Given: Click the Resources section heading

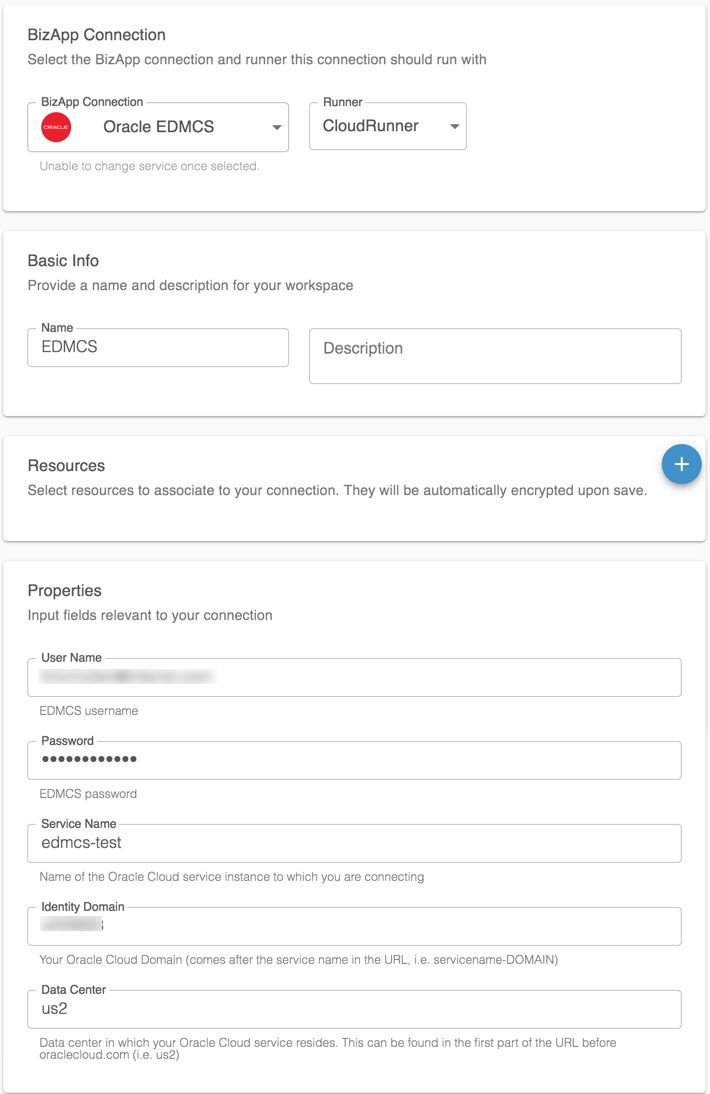Looking at the screenshot, I should tap(66, 466).
